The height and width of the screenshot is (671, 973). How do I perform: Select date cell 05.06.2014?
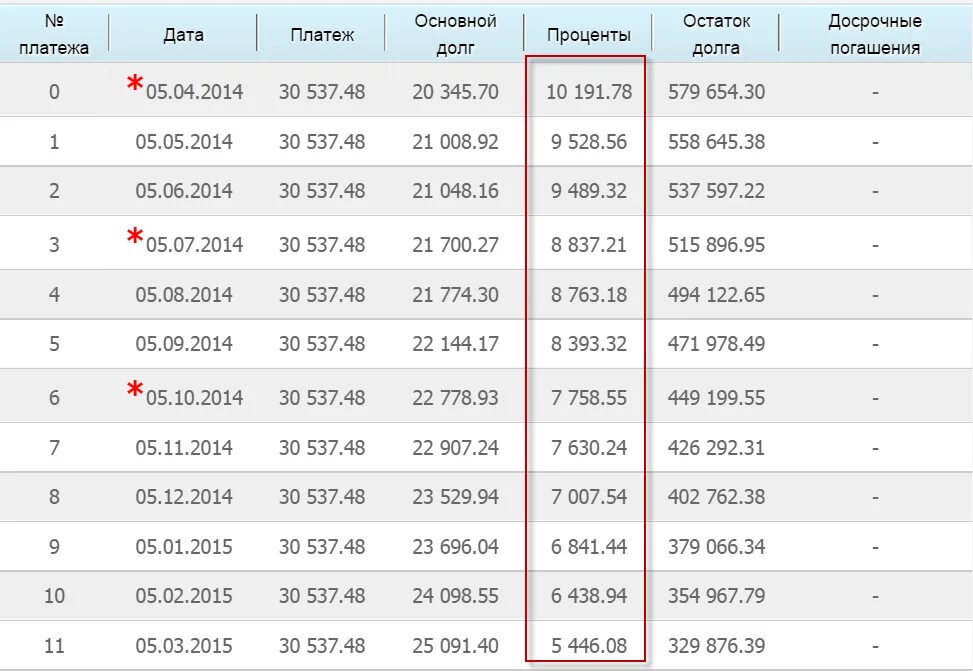click(184, 191)
